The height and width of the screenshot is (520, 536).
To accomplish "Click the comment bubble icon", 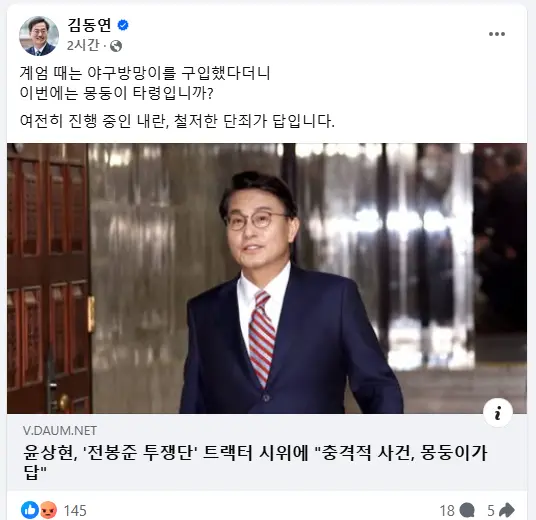I will [467, 510].
